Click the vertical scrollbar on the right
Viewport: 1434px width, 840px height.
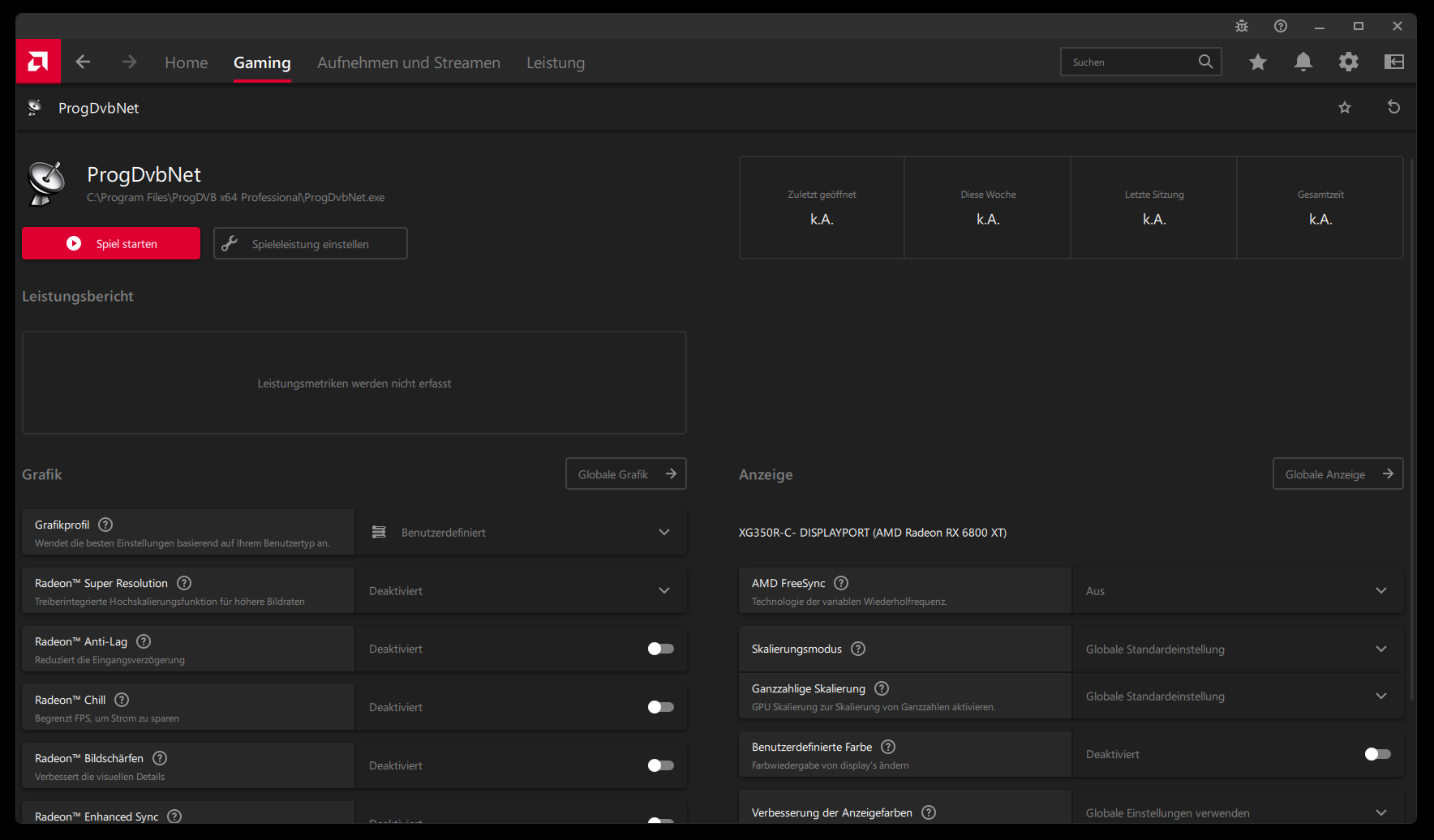[x=1412, y=430]
